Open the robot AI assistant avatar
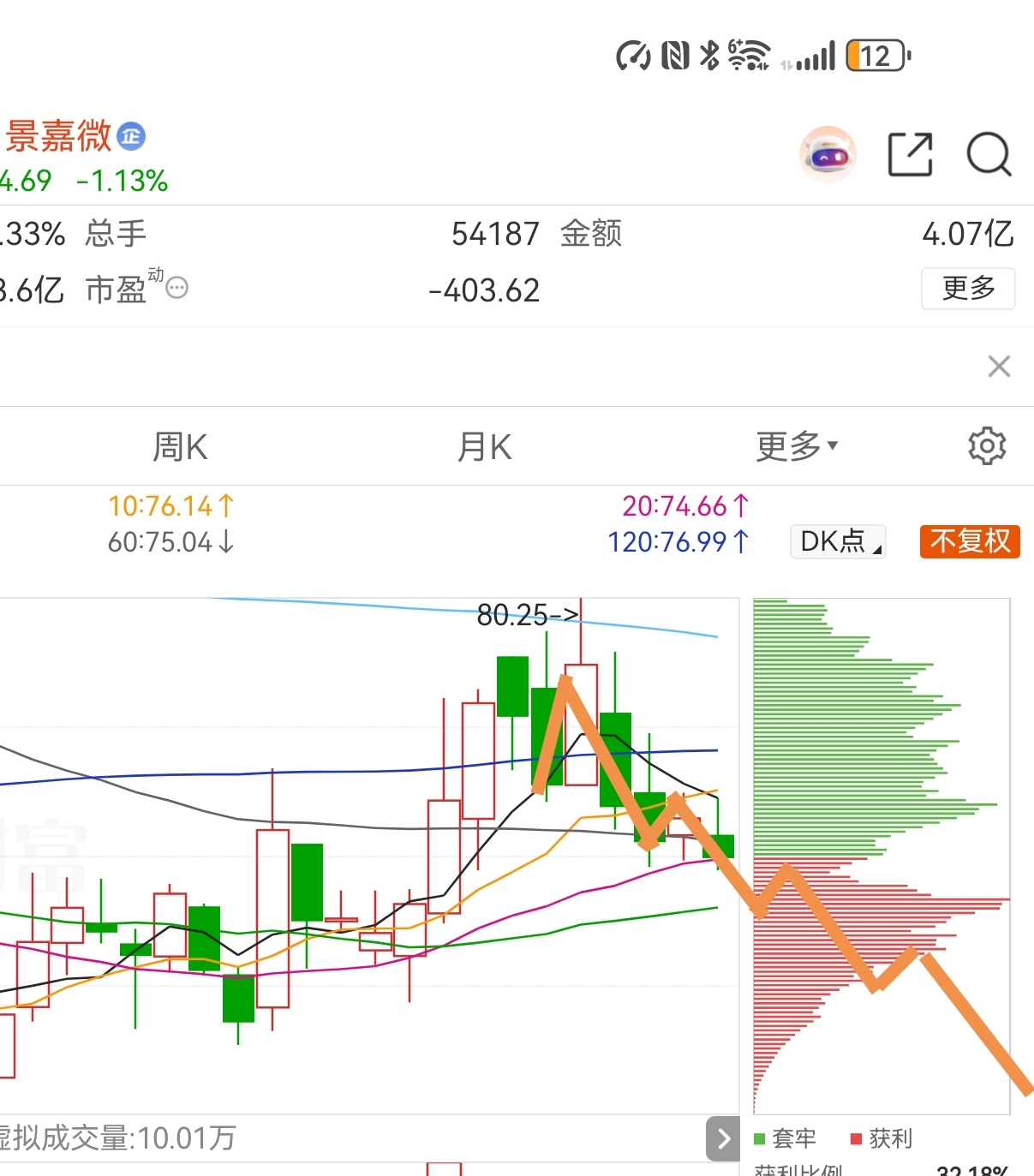1034x1176 pixels. 828,155
